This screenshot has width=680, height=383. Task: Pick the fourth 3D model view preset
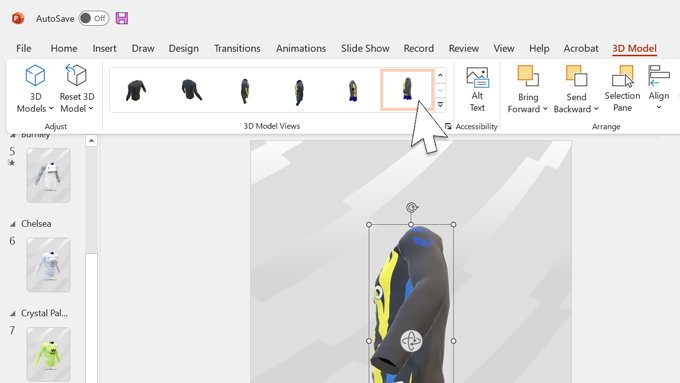tap(299, 91)
